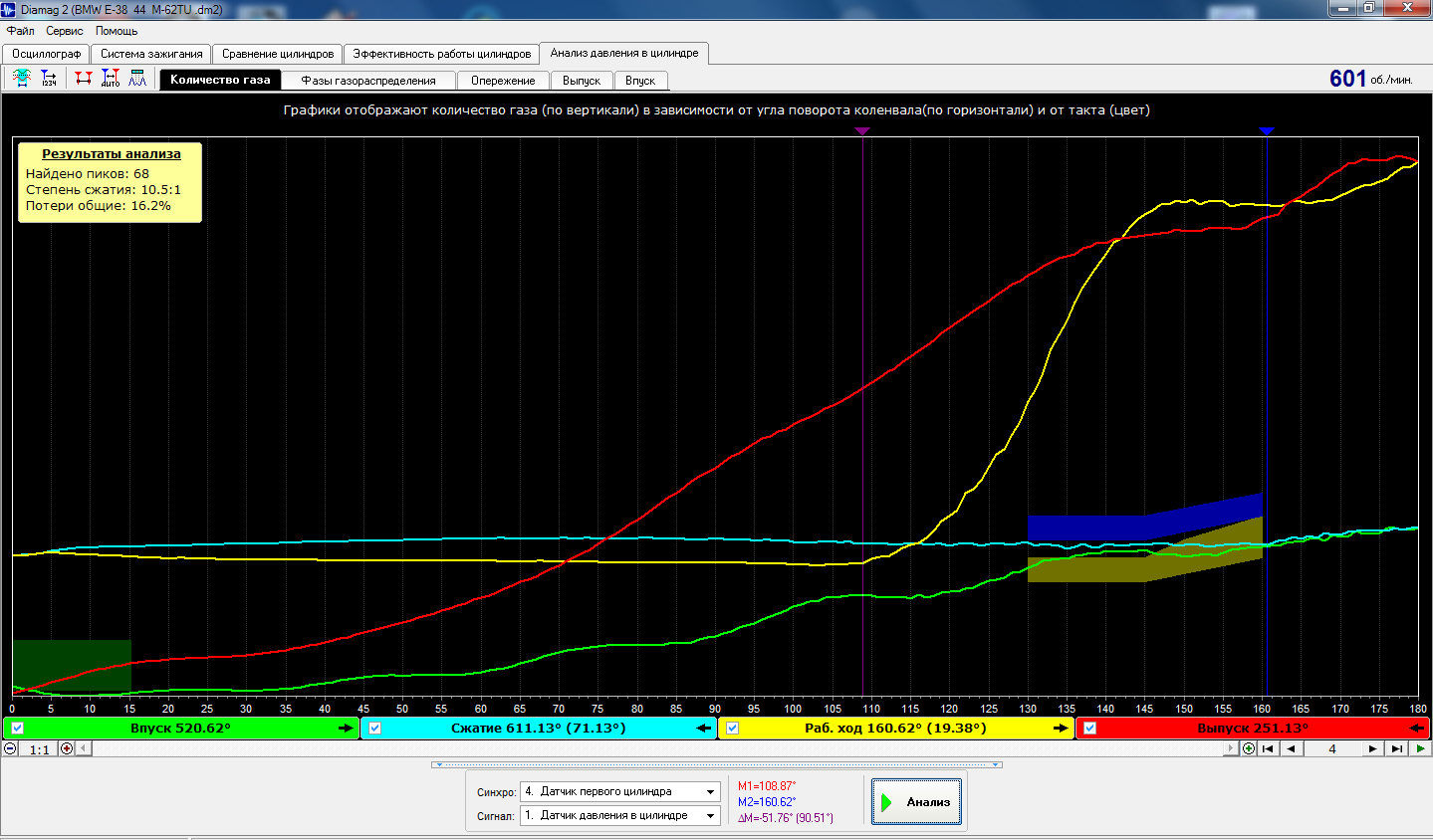1433x840 pixels.
Task: Go to the next frame
Action: click(x=1372, y=748)
